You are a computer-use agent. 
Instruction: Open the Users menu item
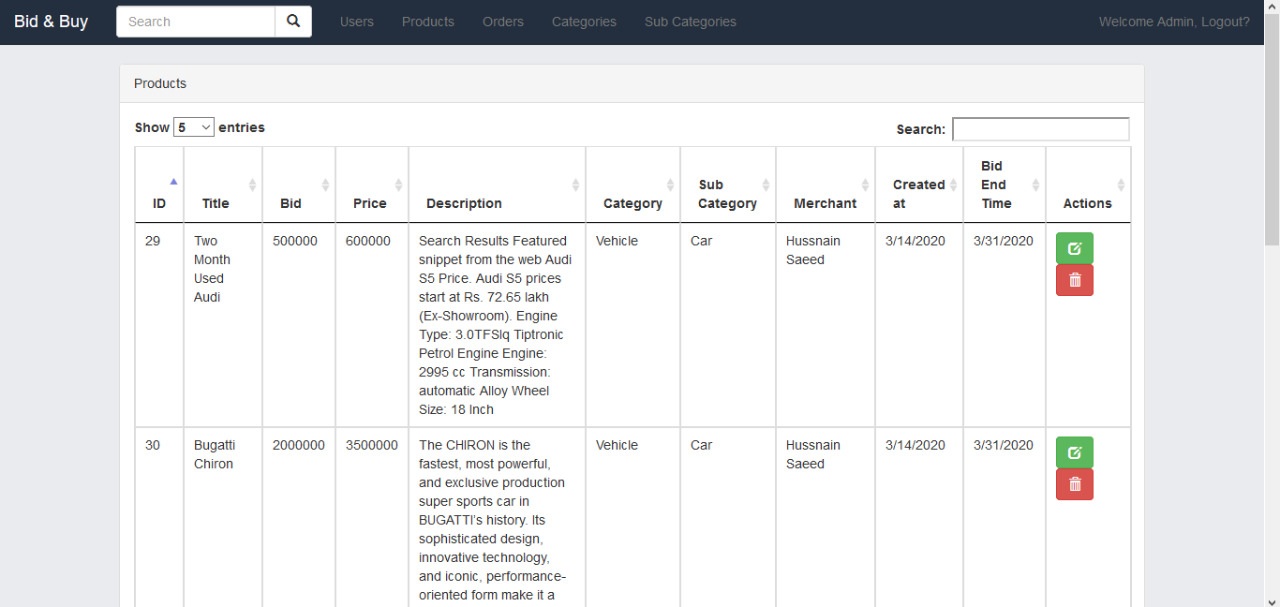(x=357, y=21)
